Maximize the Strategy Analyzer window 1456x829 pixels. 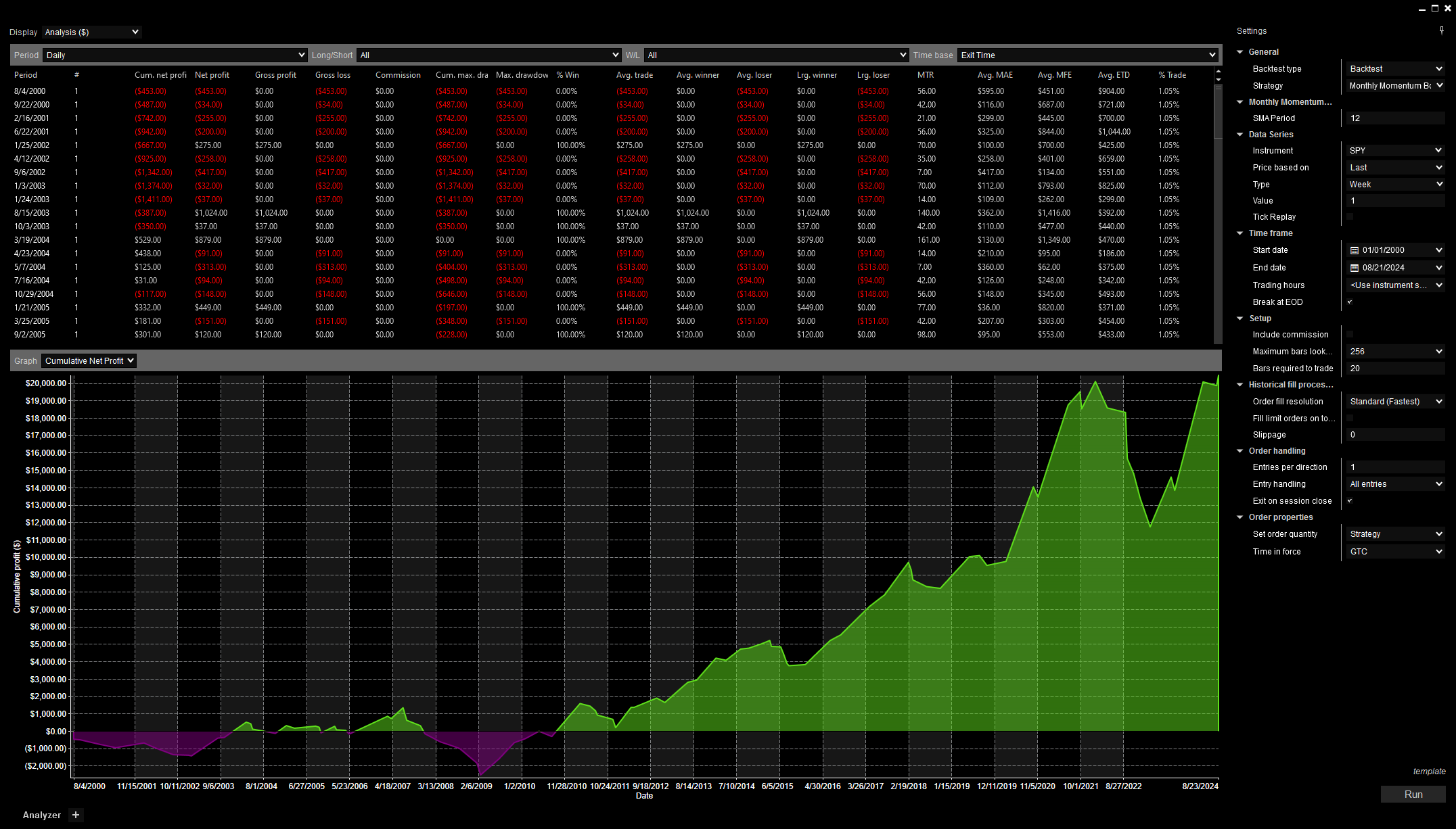click(x=1434, y=8)
